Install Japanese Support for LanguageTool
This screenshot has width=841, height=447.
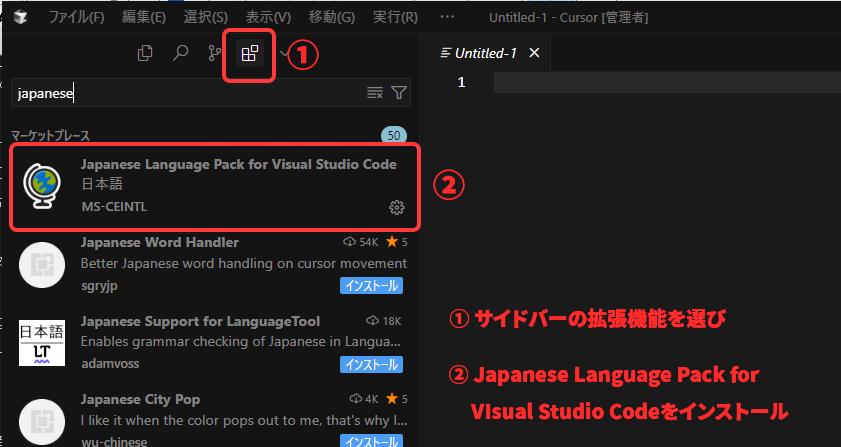coord(371,364)
